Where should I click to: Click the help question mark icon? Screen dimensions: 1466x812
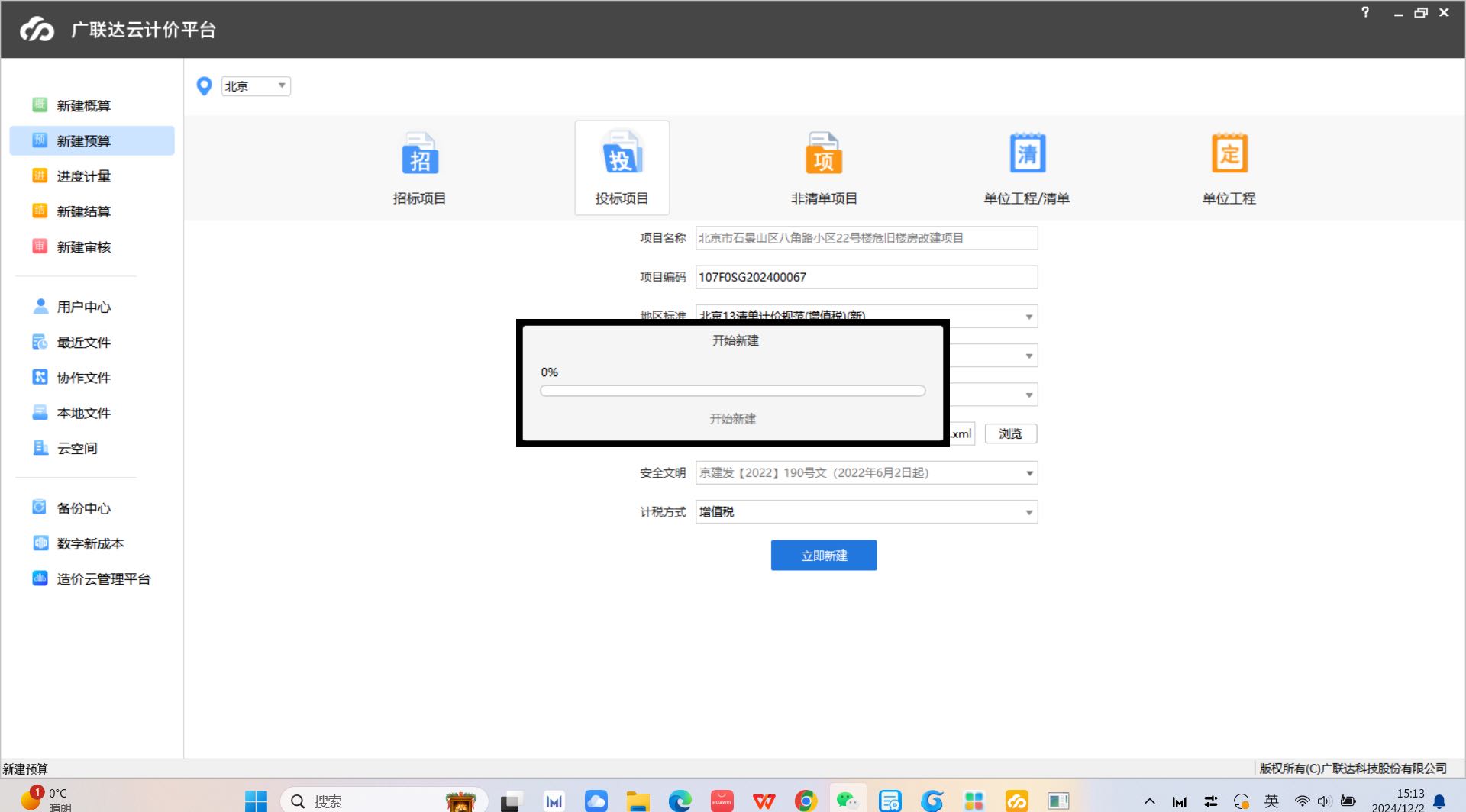click(1365, 12)
